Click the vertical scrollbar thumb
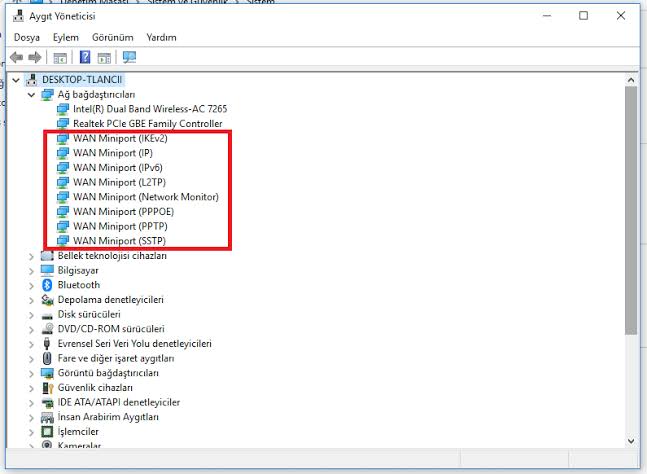647x474 pixels. (631, 211)
